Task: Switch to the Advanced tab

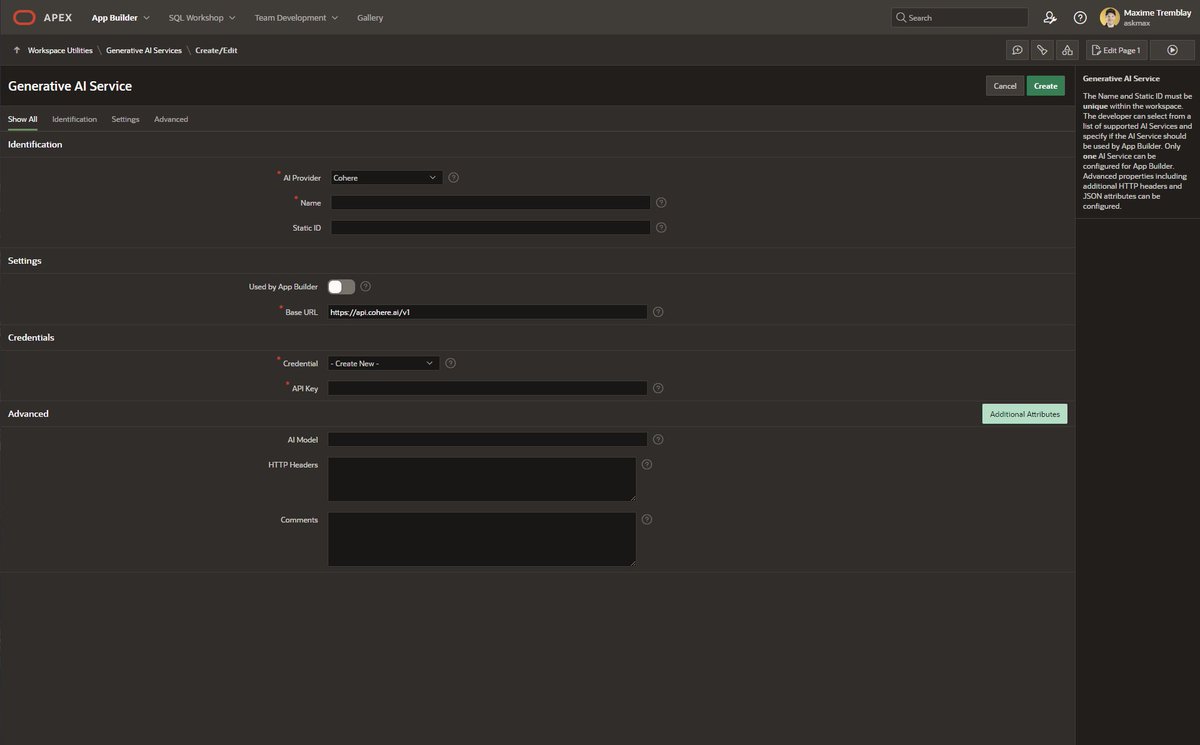Action: coord(171,119)
